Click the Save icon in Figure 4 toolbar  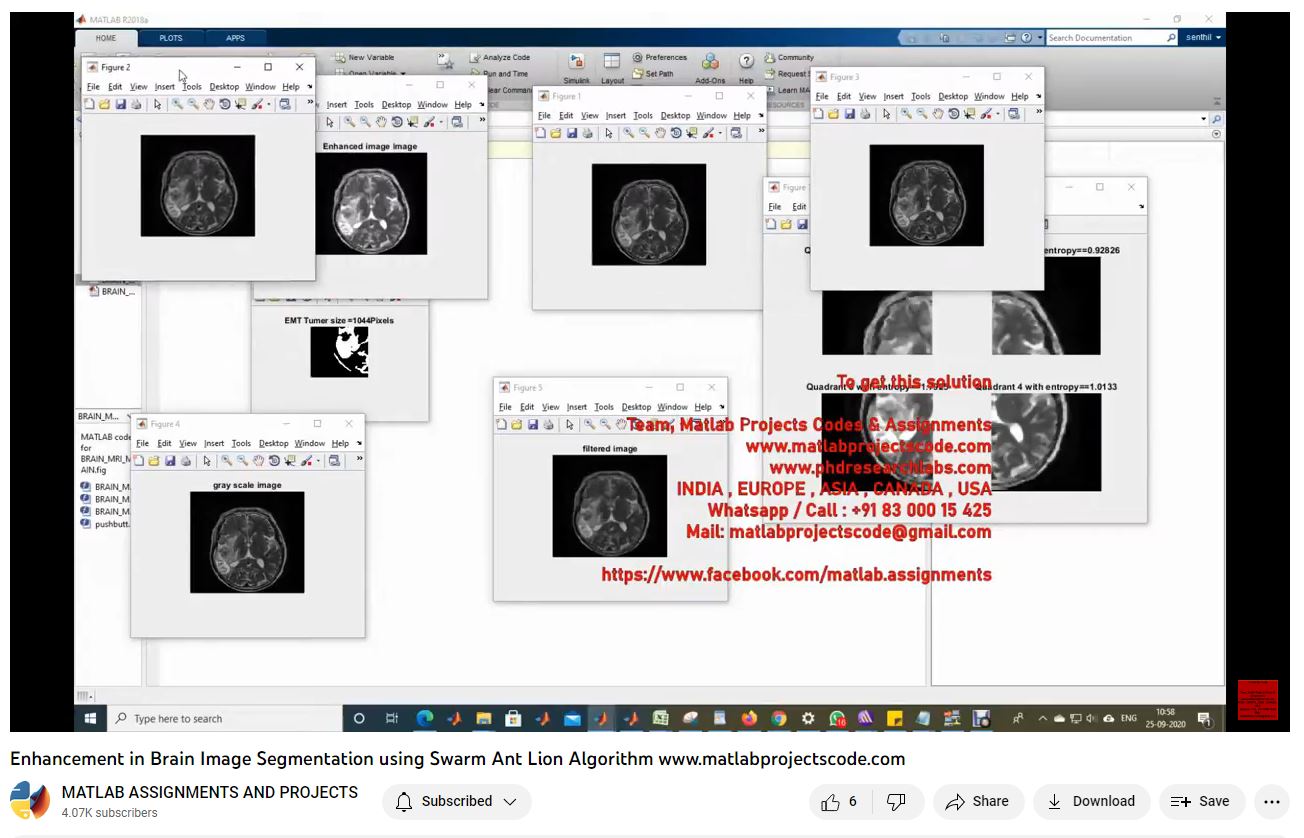click(x=171, y=461)
